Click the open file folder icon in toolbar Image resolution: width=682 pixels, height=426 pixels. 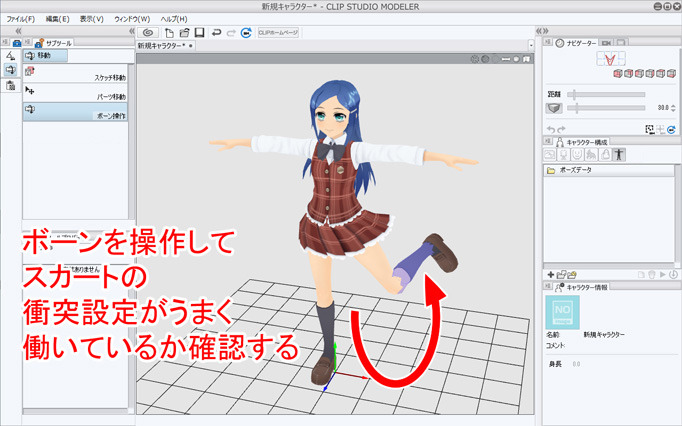pos(184,33)
